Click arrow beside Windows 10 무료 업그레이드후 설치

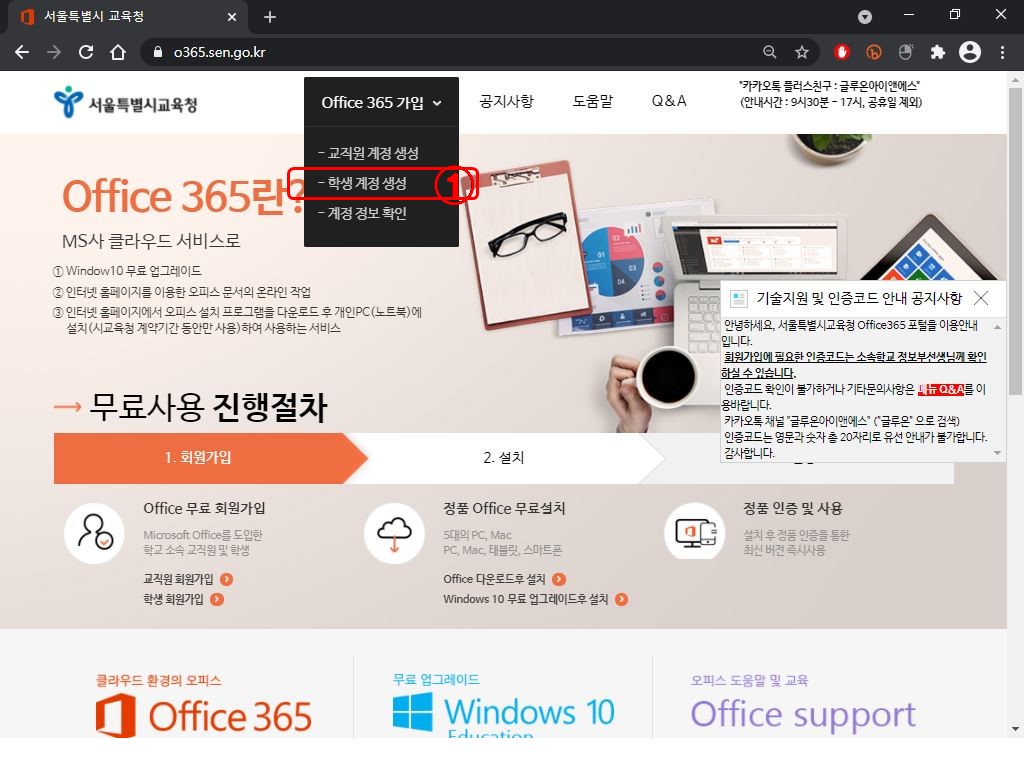pyautogui.click(x=622, y=599)
